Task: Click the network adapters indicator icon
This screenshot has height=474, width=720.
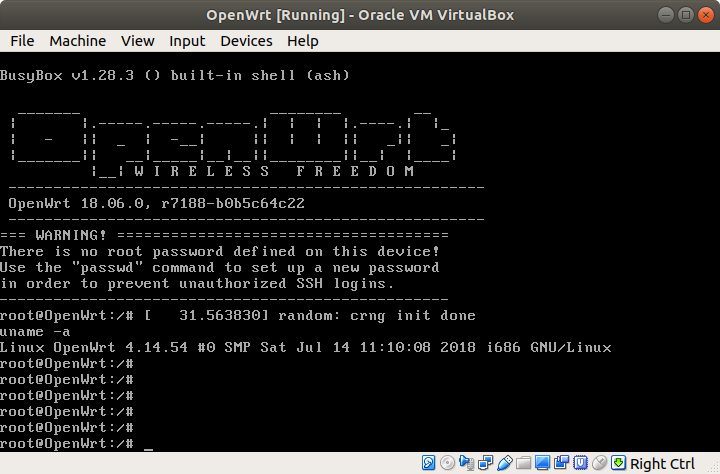Action: 485,463
